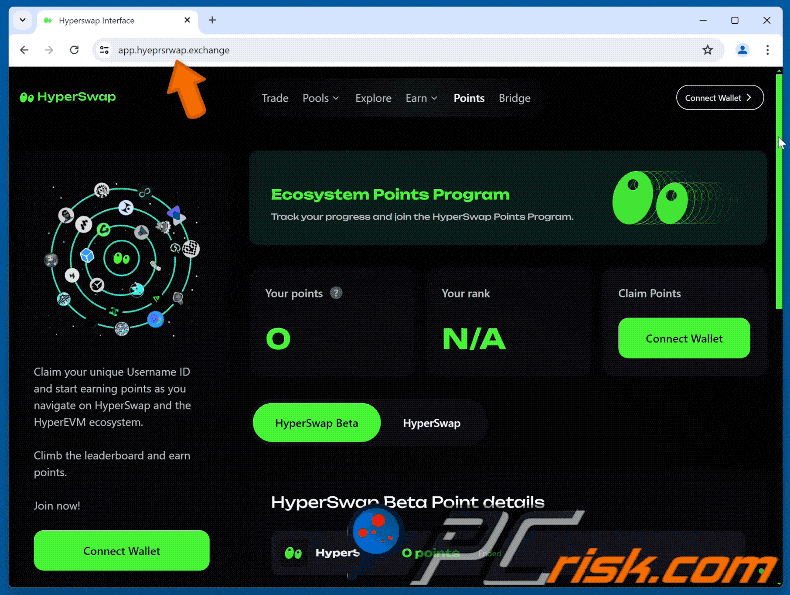This screenshot has height=595, width=790.
Task: Click Connect Wallet in the left sidebar
Action: coord(121,551)
